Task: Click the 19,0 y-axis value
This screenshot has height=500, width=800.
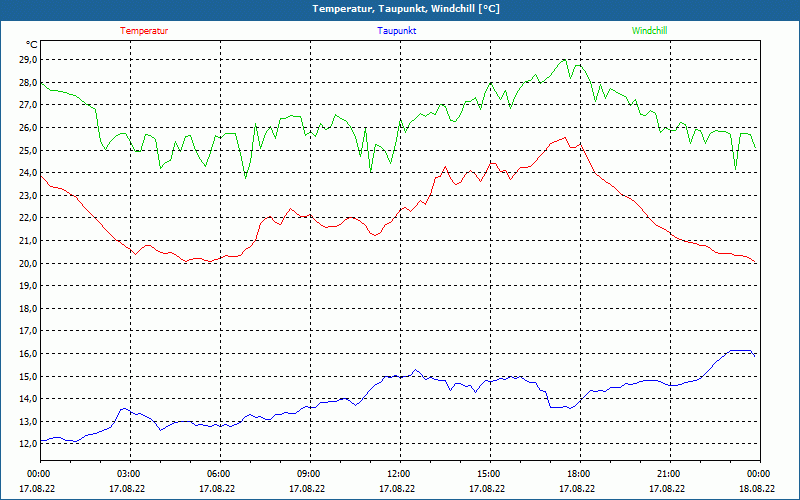Action: [x=29, y=286]
